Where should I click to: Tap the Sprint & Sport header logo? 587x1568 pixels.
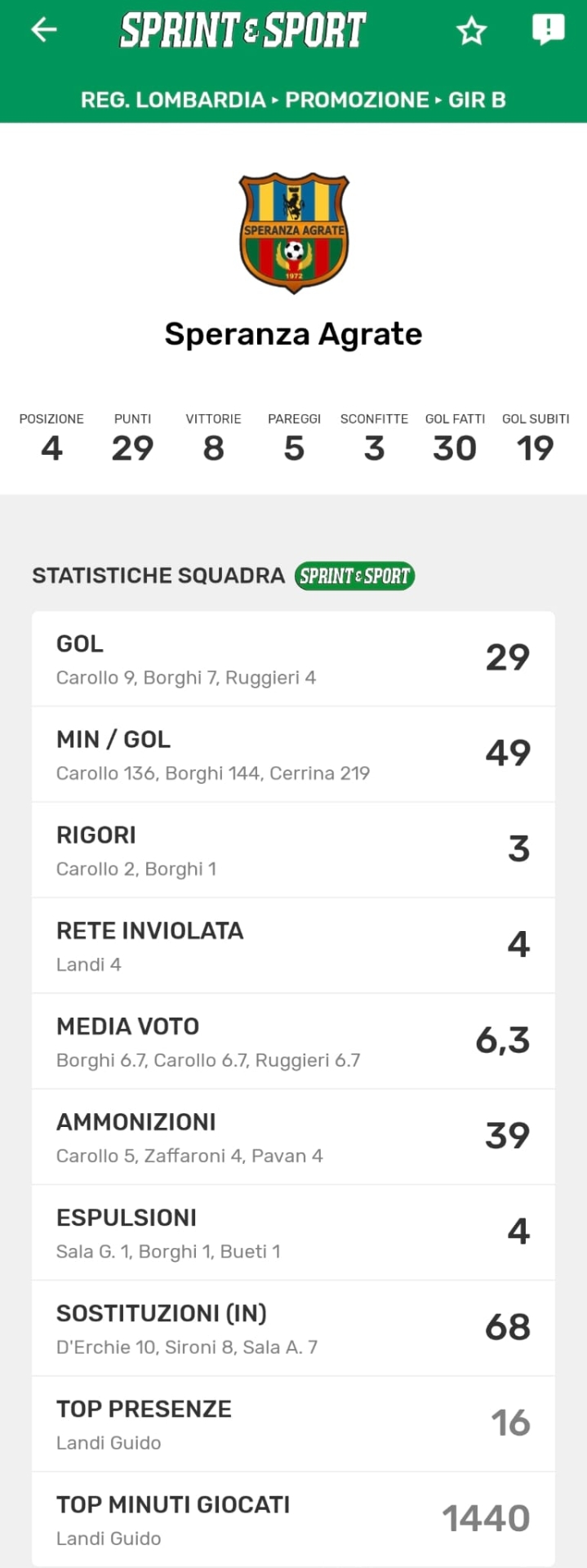click(x=243, y=30)
